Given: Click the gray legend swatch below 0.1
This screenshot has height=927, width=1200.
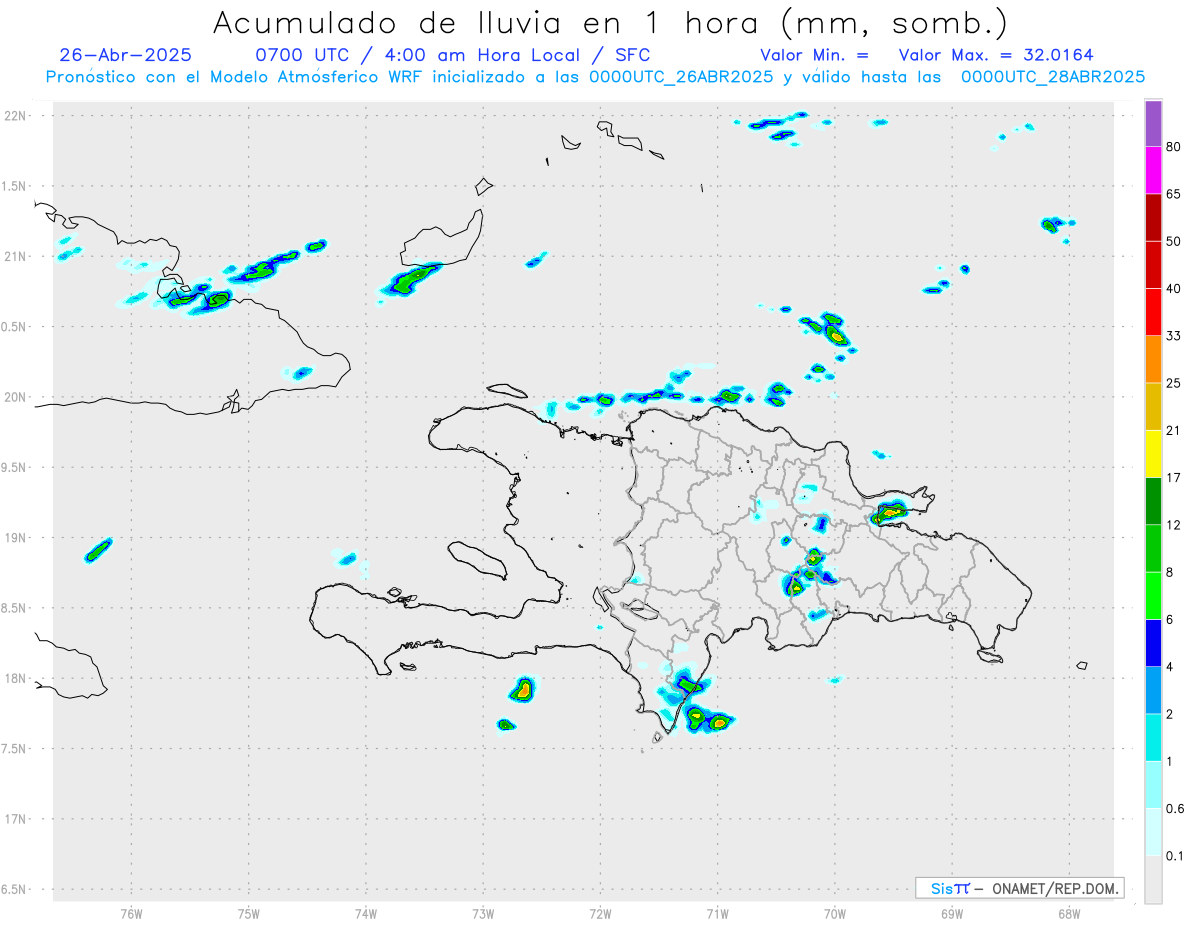Looking at the screenshot, I should click(1153, 880).
